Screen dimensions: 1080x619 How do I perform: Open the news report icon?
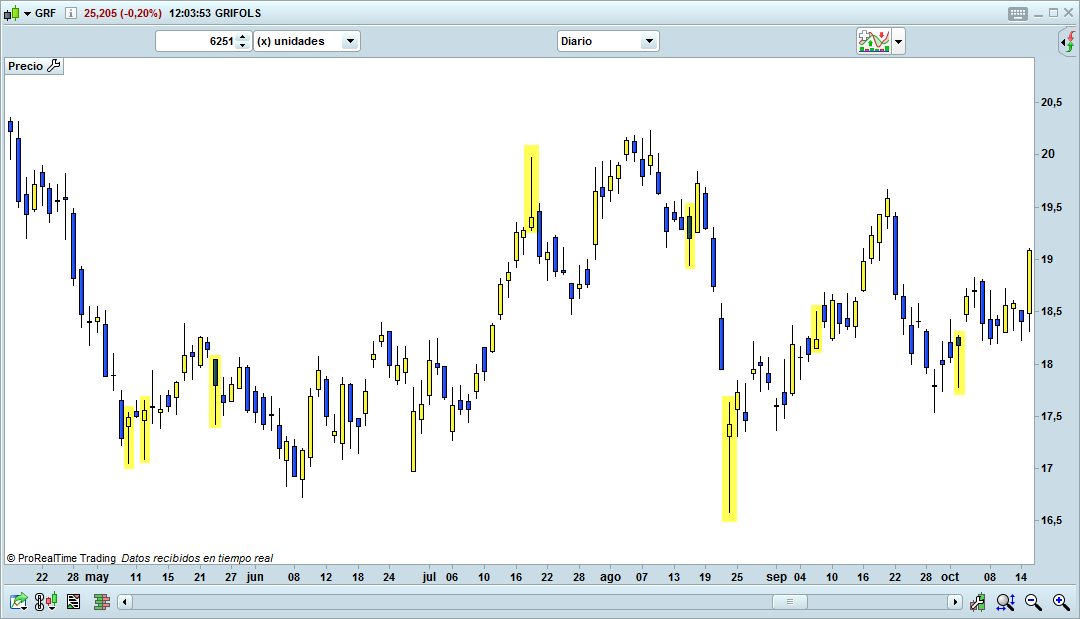click(74, 602)
